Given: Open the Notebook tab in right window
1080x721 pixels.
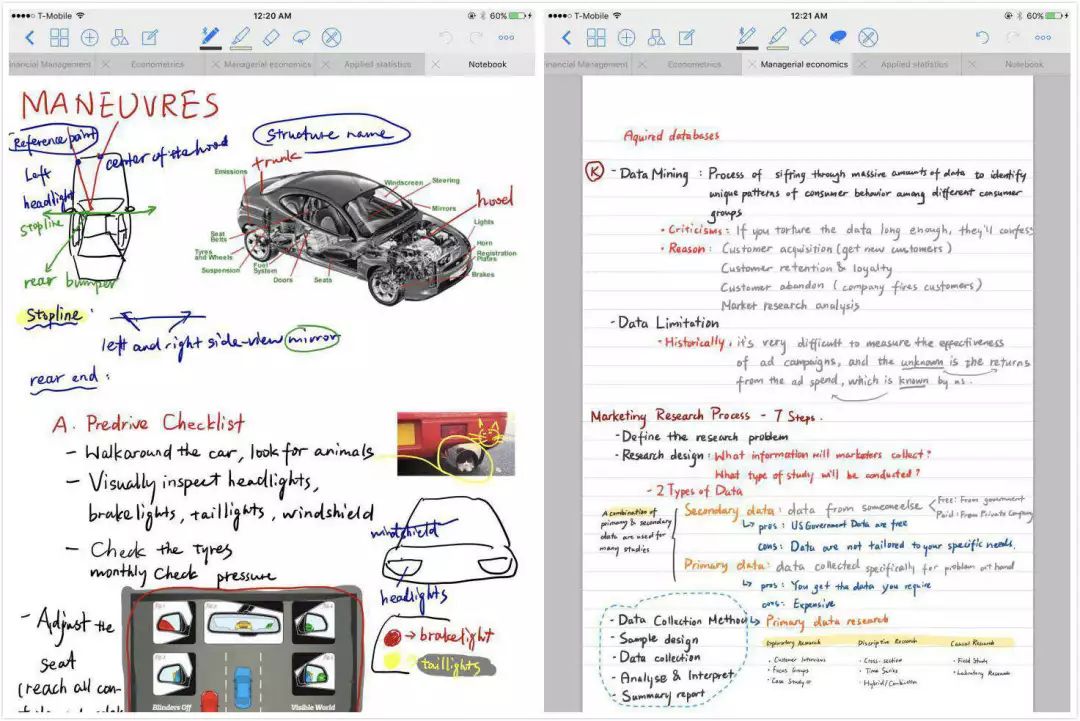Looking at the screenshot, I should pos(1023,64).
